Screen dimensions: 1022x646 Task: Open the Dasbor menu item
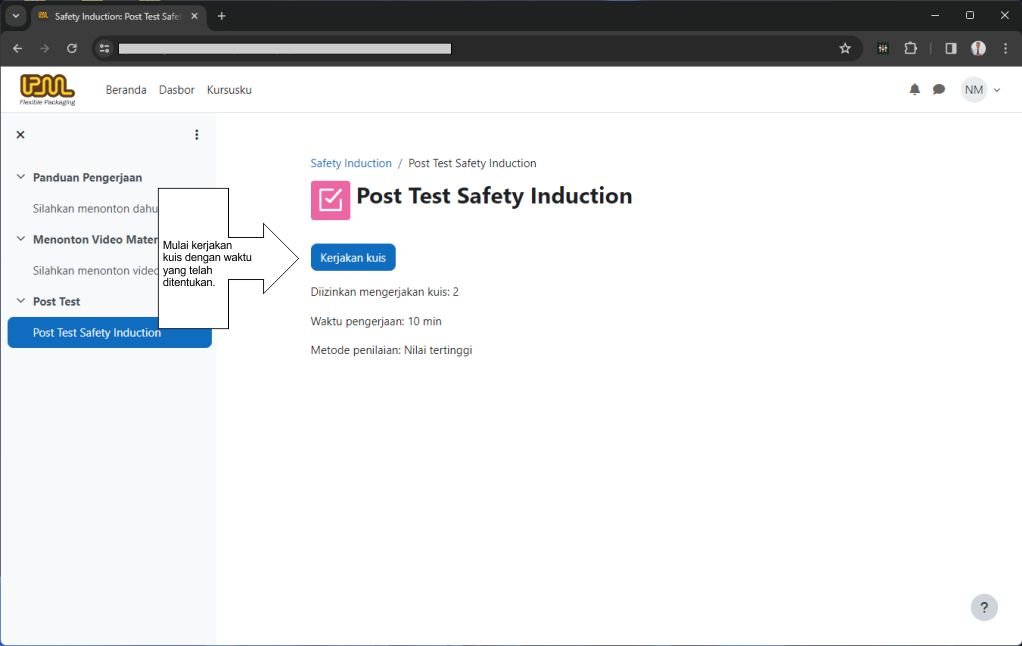click(177, 90)
